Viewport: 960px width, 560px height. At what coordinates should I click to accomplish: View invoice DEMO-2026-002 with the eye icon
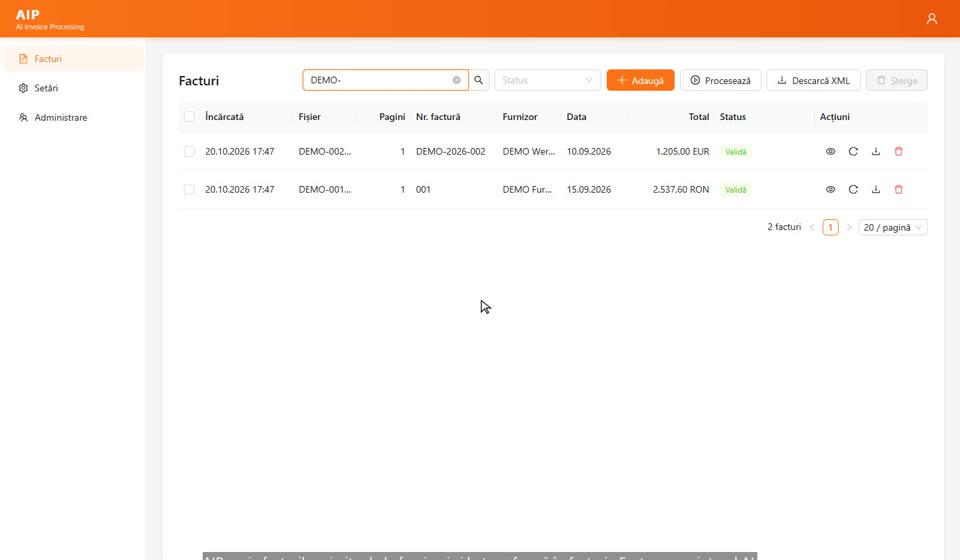click(x=830, y=151)
